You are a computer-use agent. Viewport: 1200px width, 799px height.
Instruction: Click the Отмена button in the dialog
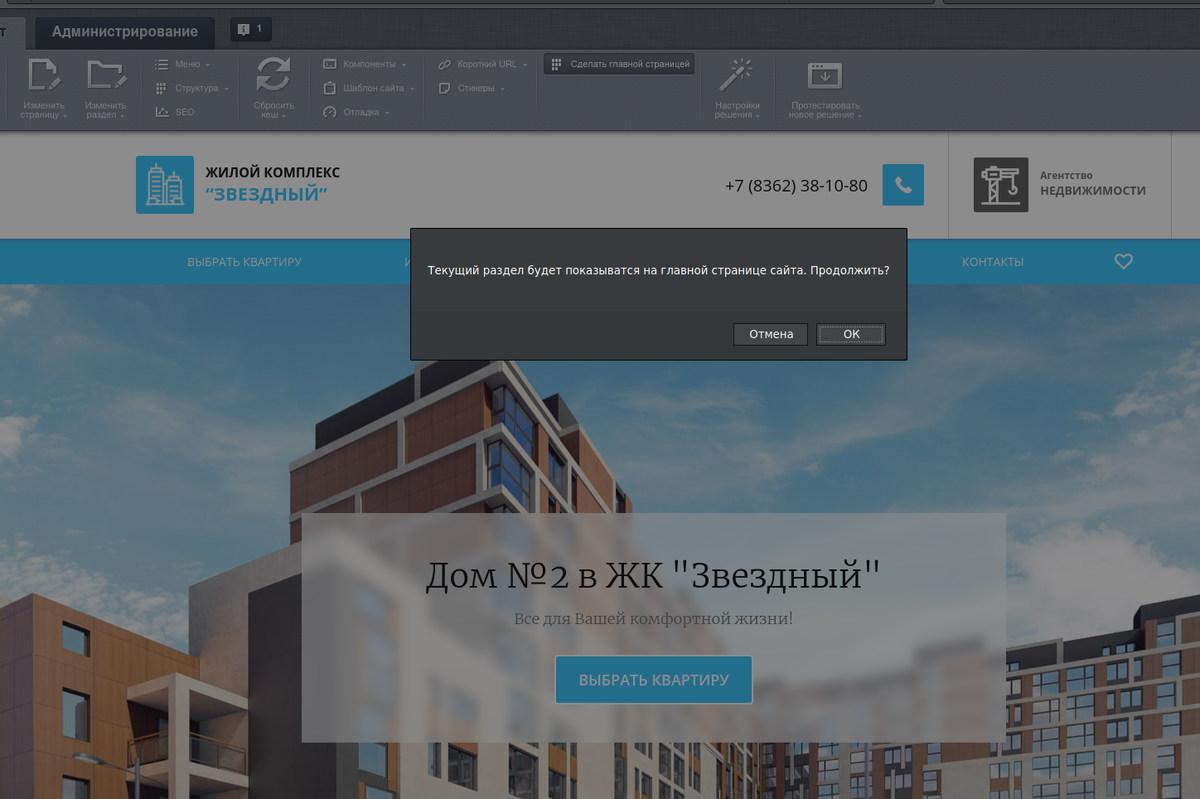771,334
